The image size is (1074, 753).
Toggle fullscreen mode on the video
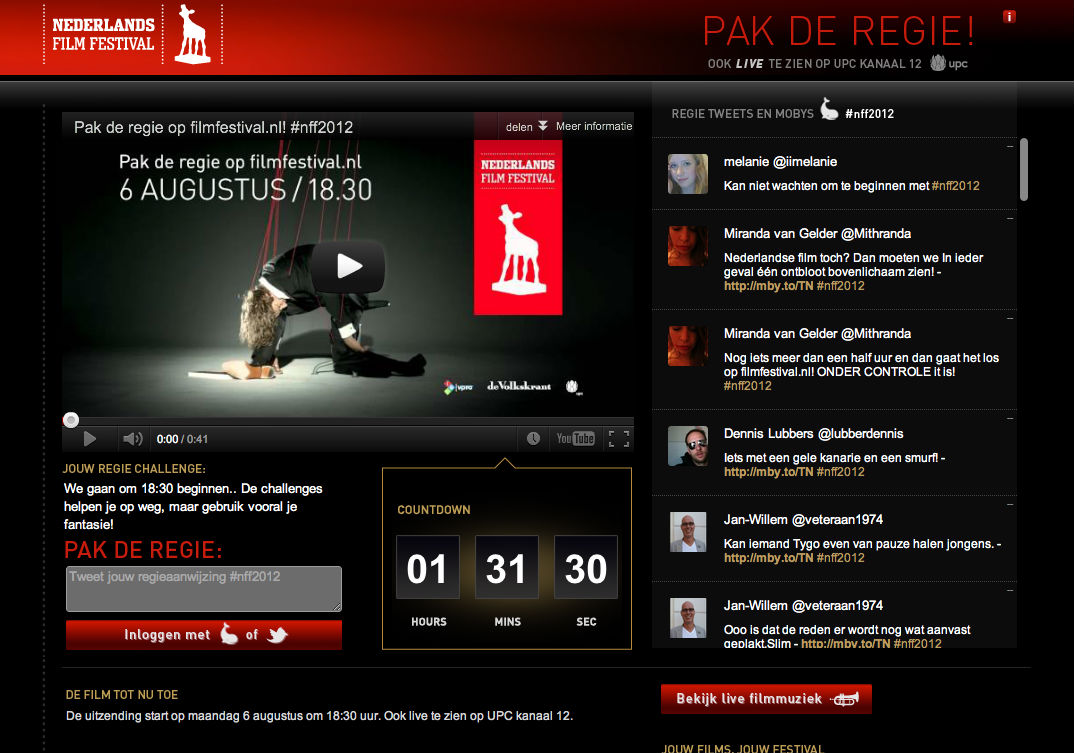pyautogui.click(x=618, y=438)
